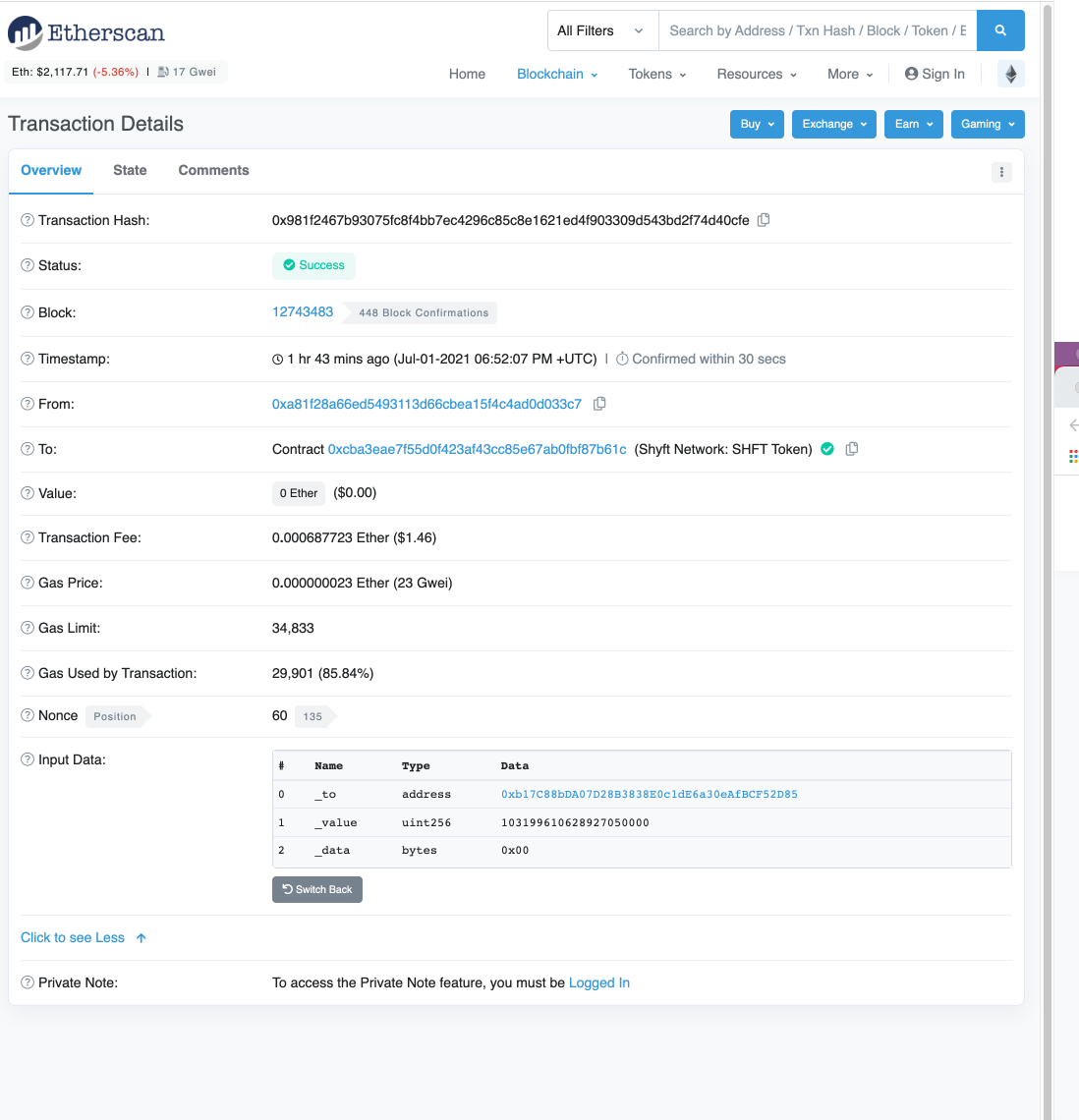Viewport: 1079px width, 1120px height.
Task: Click the Logged In link
Action: point(598,982)
